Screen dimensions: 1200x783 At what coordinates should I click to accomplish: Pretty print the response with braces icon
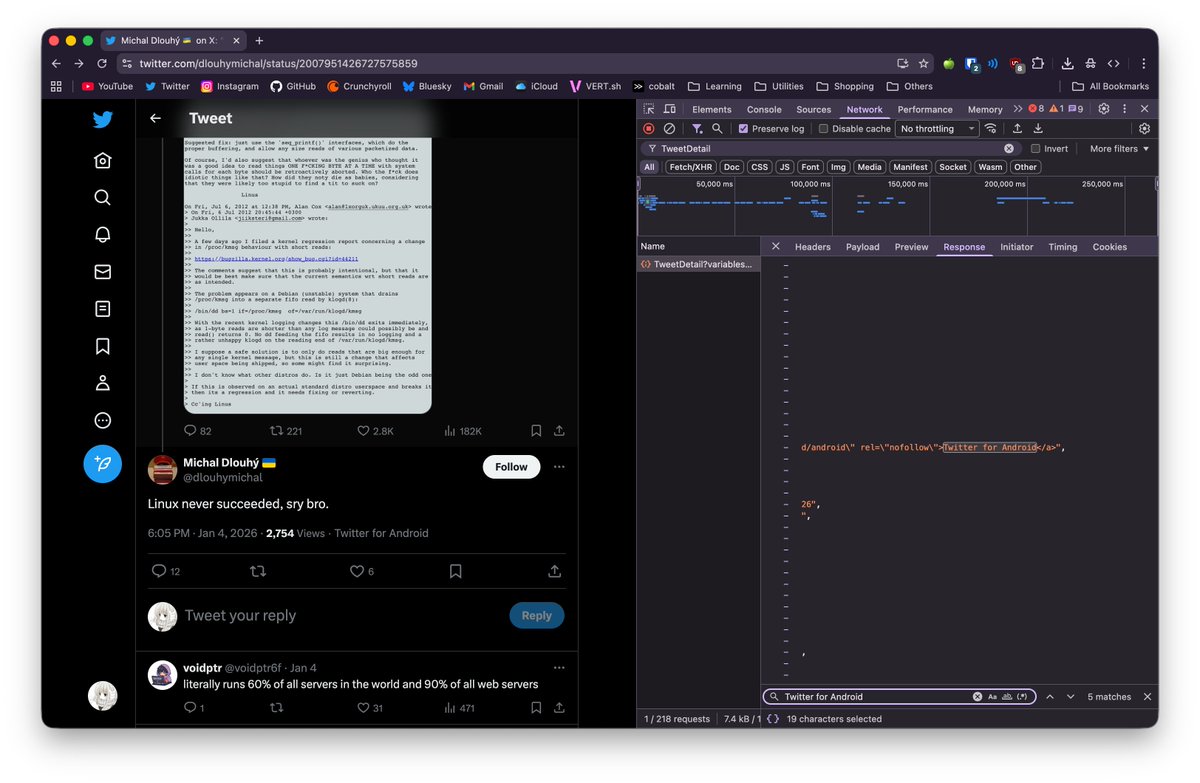point(774,719)
